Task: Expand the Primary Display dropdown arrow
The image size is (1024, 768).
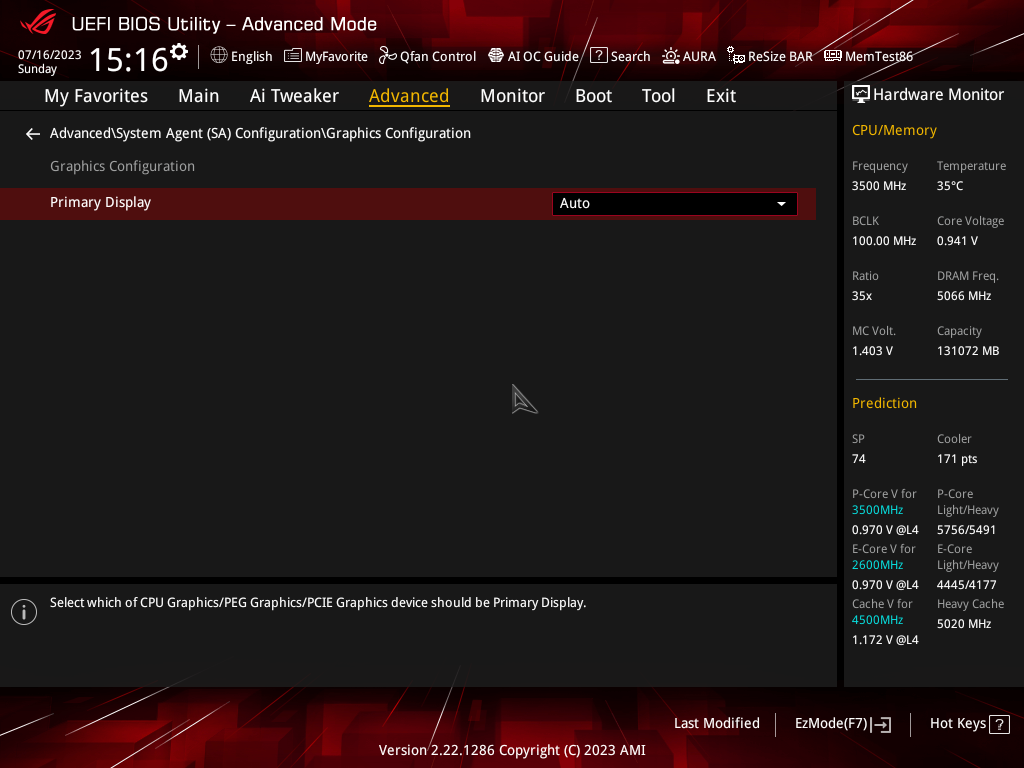Action: click(781, 204)
